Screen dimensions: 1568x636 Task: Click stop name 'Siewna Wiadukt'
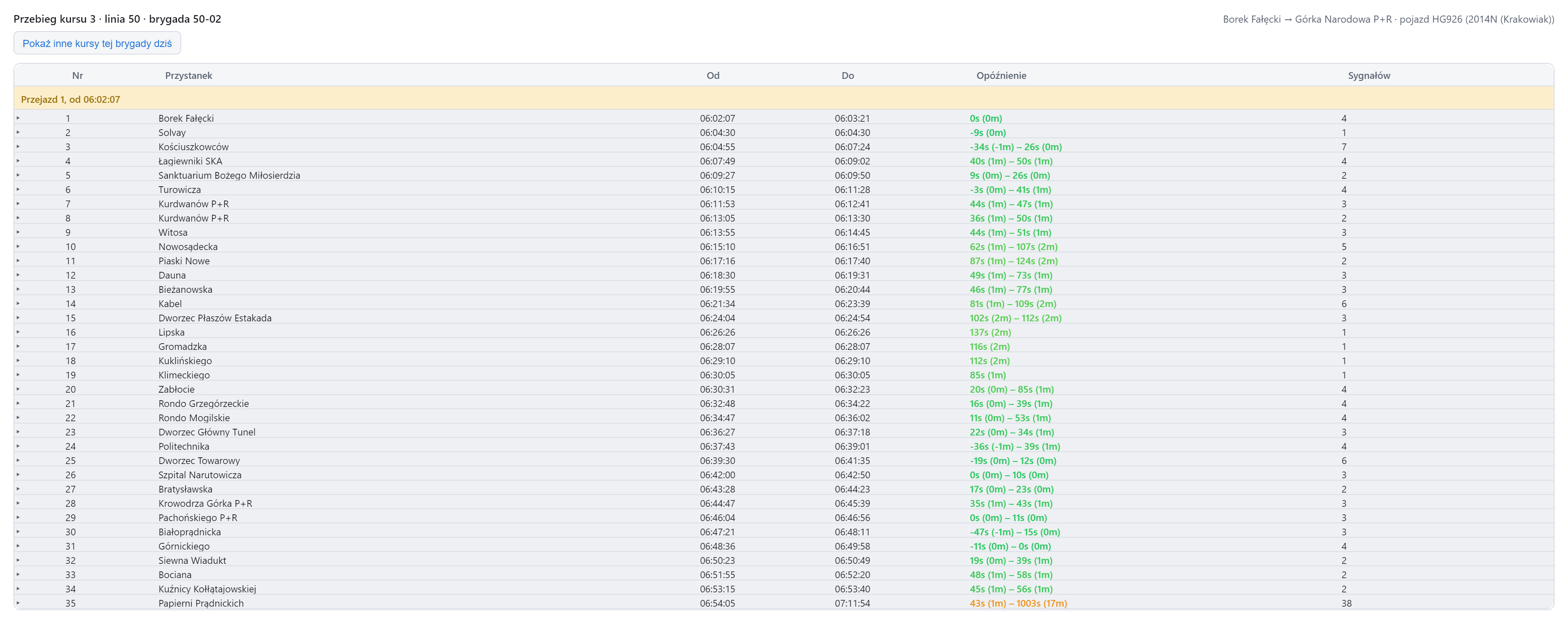tap(192, 560)
